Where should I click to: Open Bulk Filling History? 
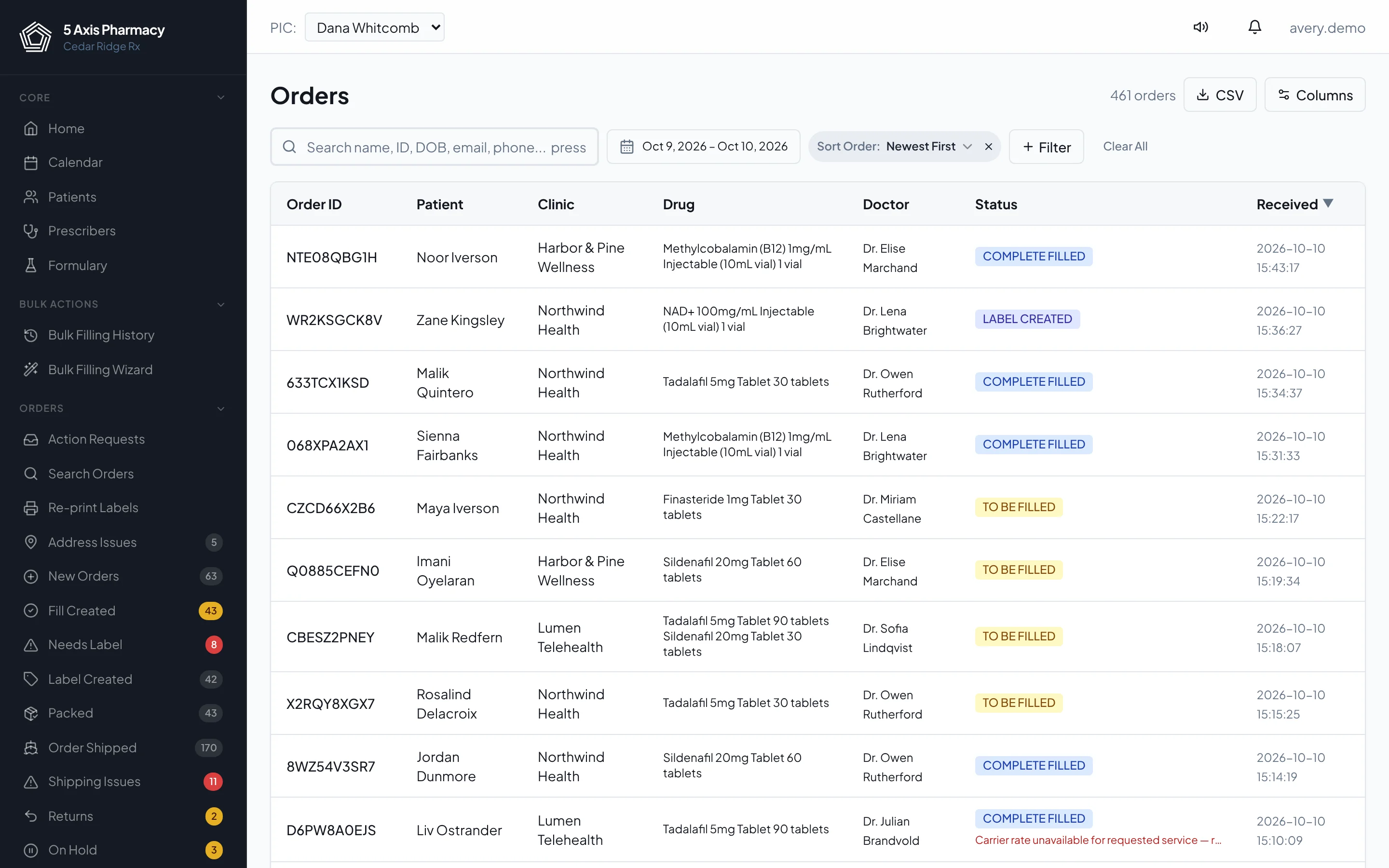point(123,335)
